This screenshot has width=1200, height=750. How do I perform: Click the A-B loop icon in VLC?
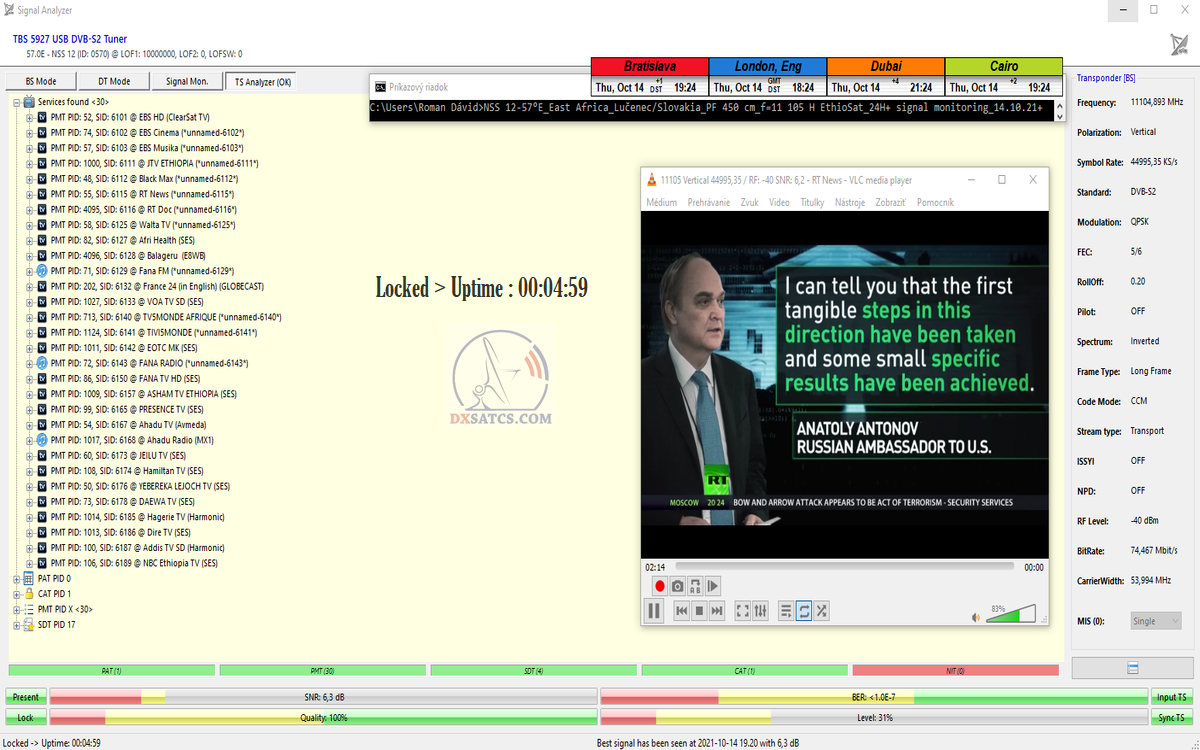click(695, 586)
